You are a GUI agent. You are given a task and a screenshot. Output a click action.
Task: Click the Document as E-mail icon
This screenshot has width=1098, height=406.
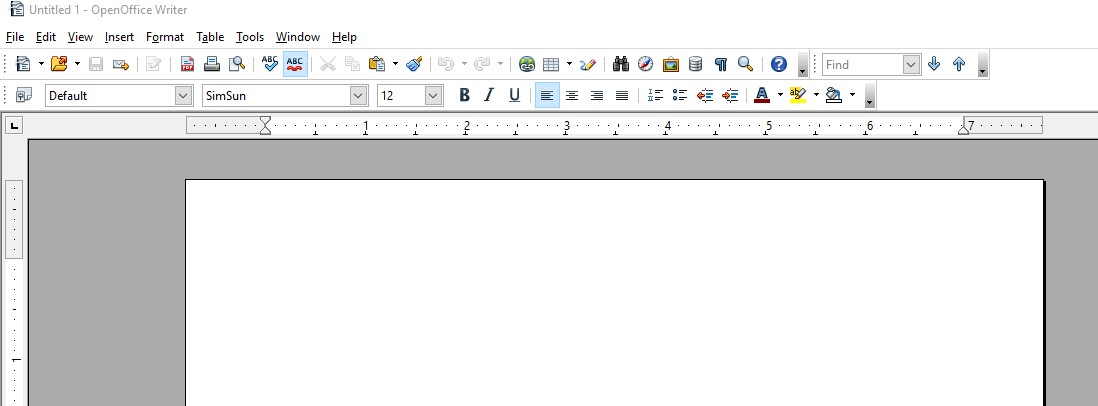point(121,64)
